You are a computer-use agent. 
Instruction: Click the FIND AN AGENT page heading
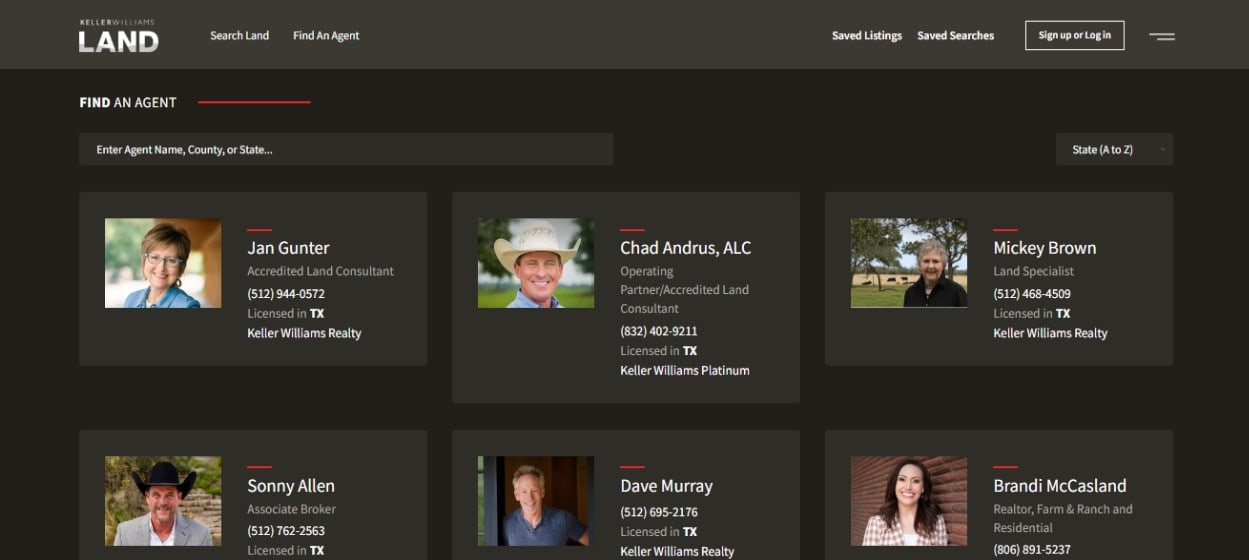[128, 102]
